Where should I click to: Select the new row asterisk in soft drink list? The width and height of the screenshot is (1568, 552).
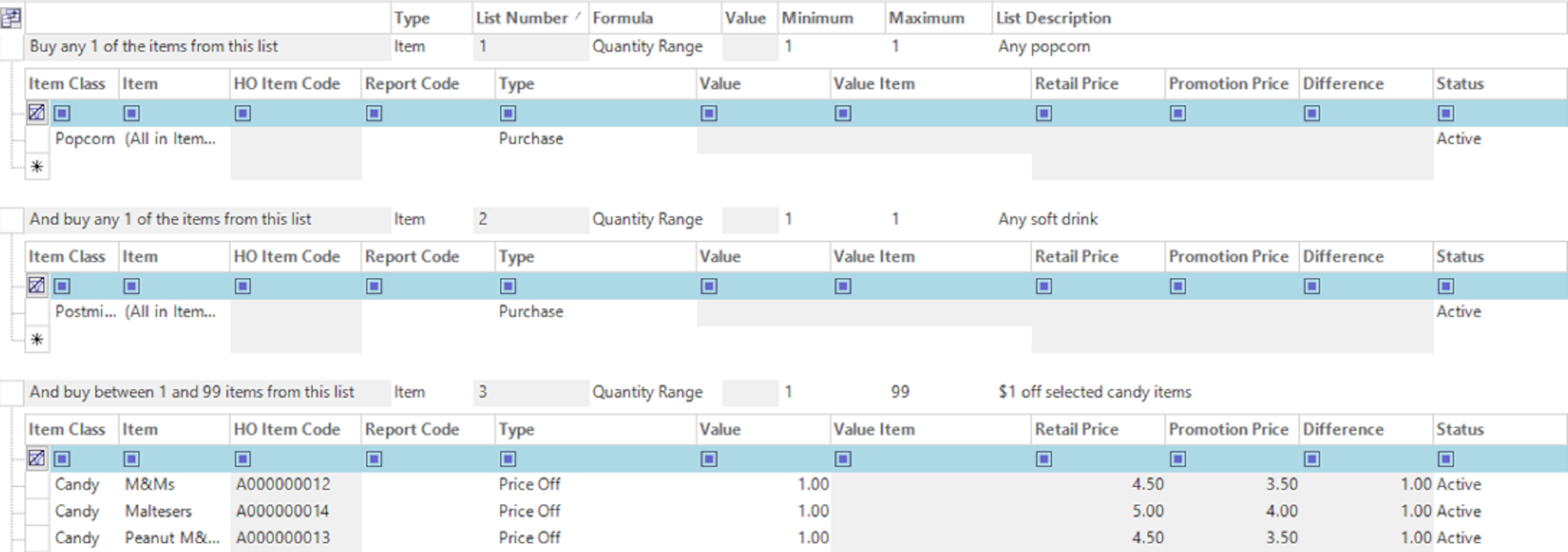(x=37, y=339)
